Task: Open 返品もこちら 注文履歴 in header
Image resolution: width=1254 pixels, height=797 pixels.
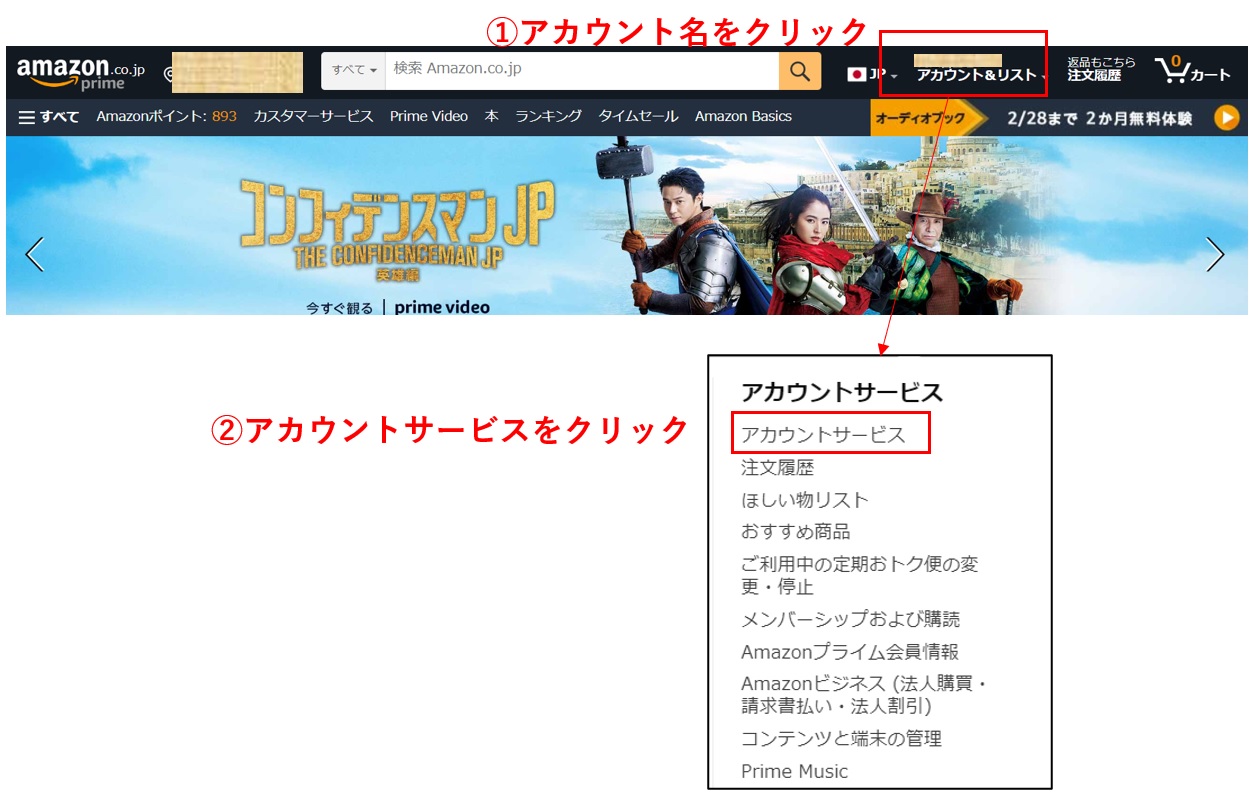Action: coord(1100,69)
